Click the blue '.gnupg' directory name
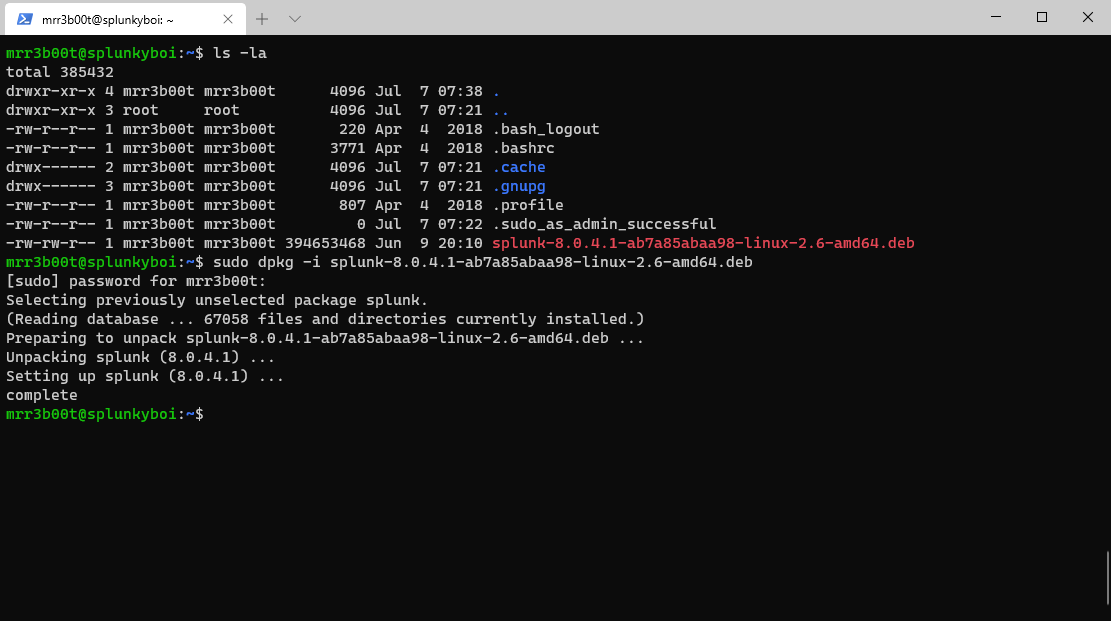Screen dimensions: 1111x621 pyautogui.click(x=519, y=186)
